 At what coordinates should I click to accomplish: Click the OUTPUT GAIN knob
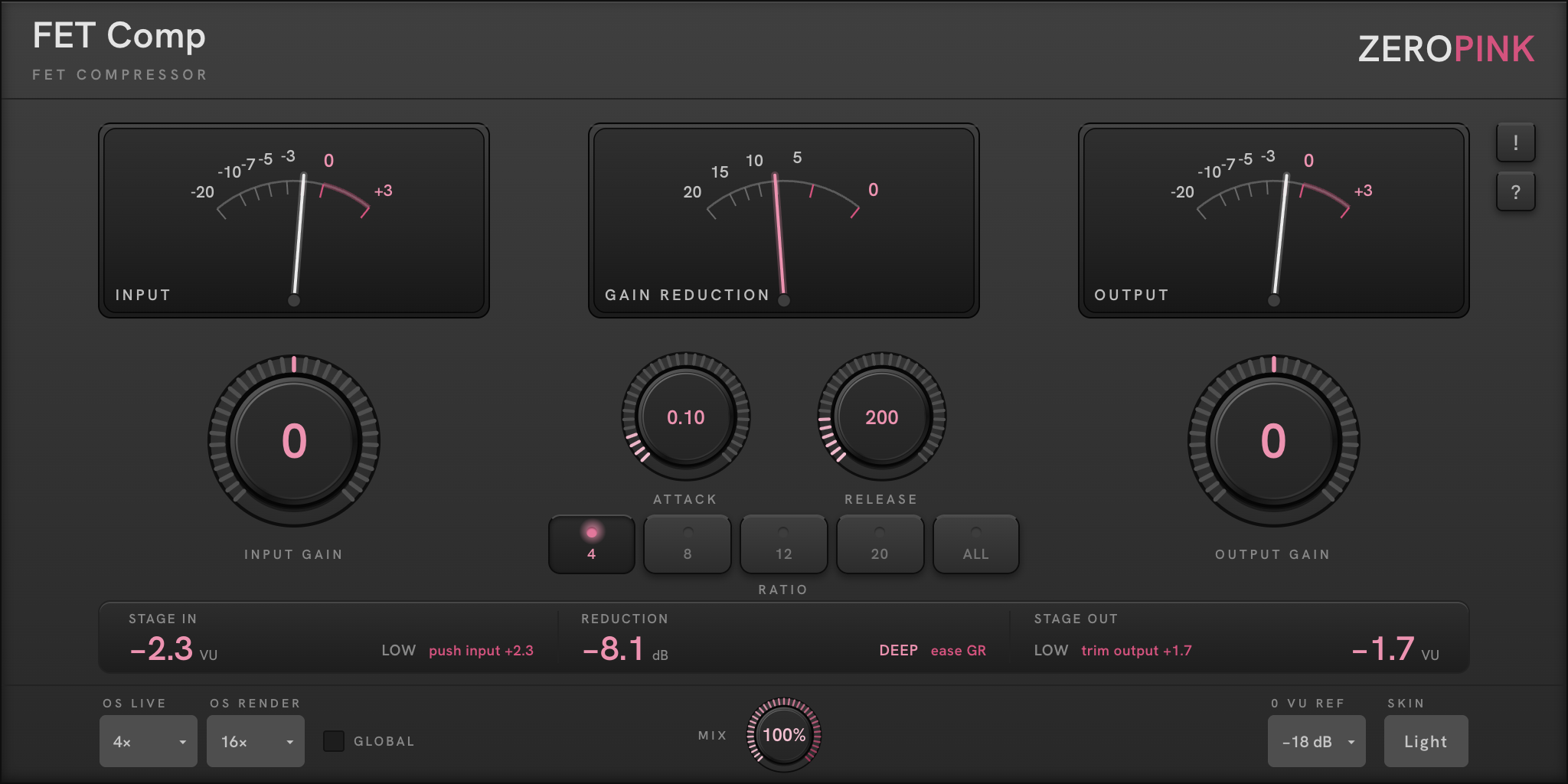click(x=1273, y=441)
